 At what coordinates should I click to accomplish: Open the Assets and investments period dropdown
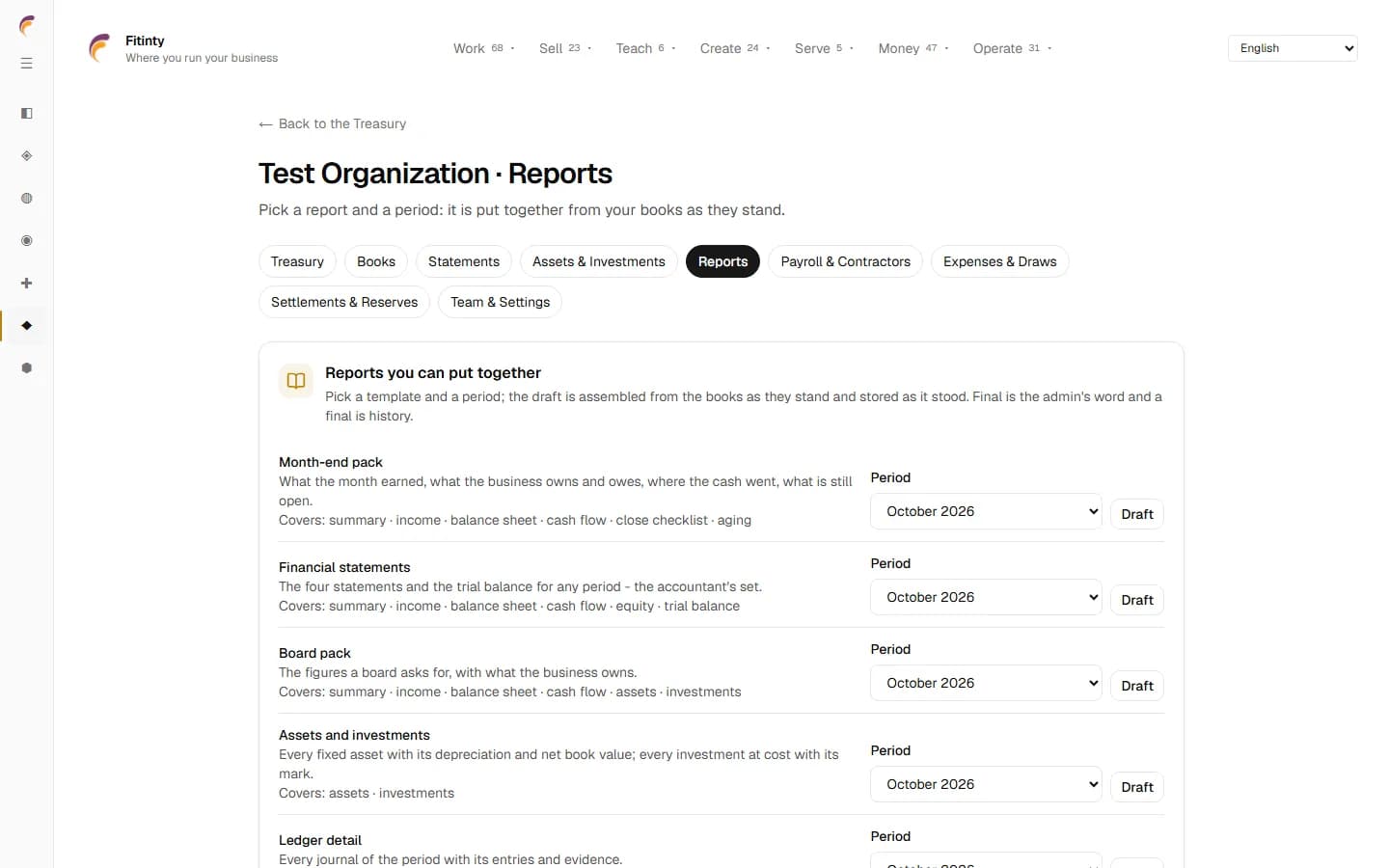(986, 784)
